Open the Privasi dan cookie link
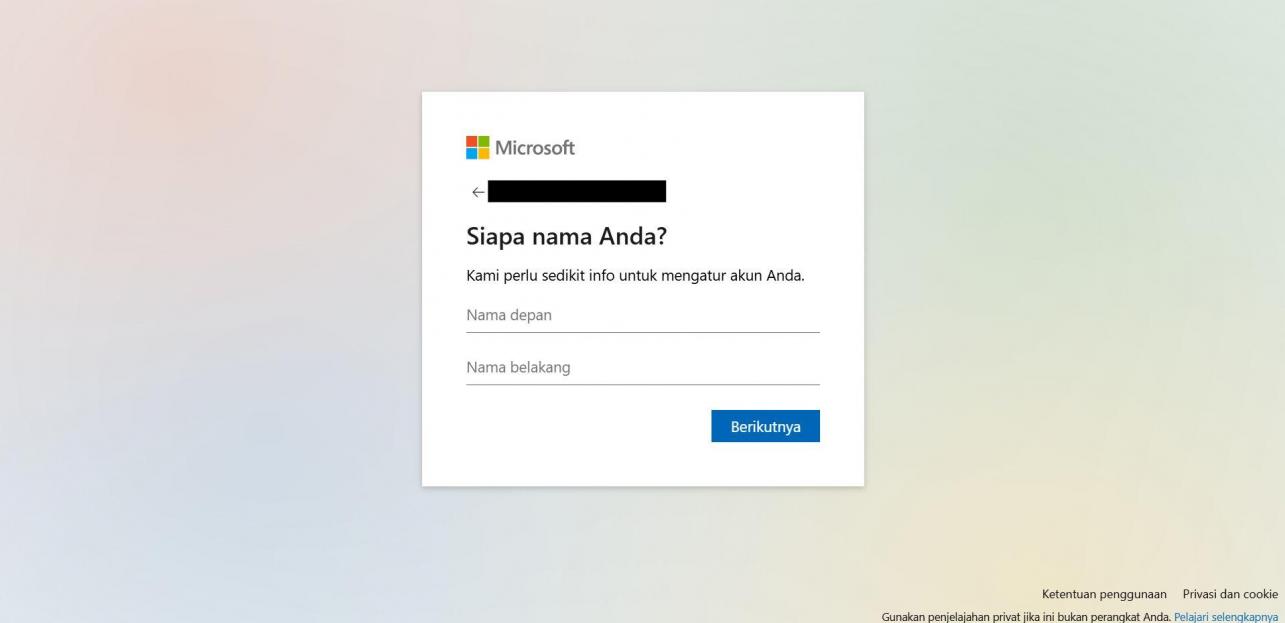The width and height of the screenshot is (1285, 623). pyautogui.click(x=1231, y=593)
